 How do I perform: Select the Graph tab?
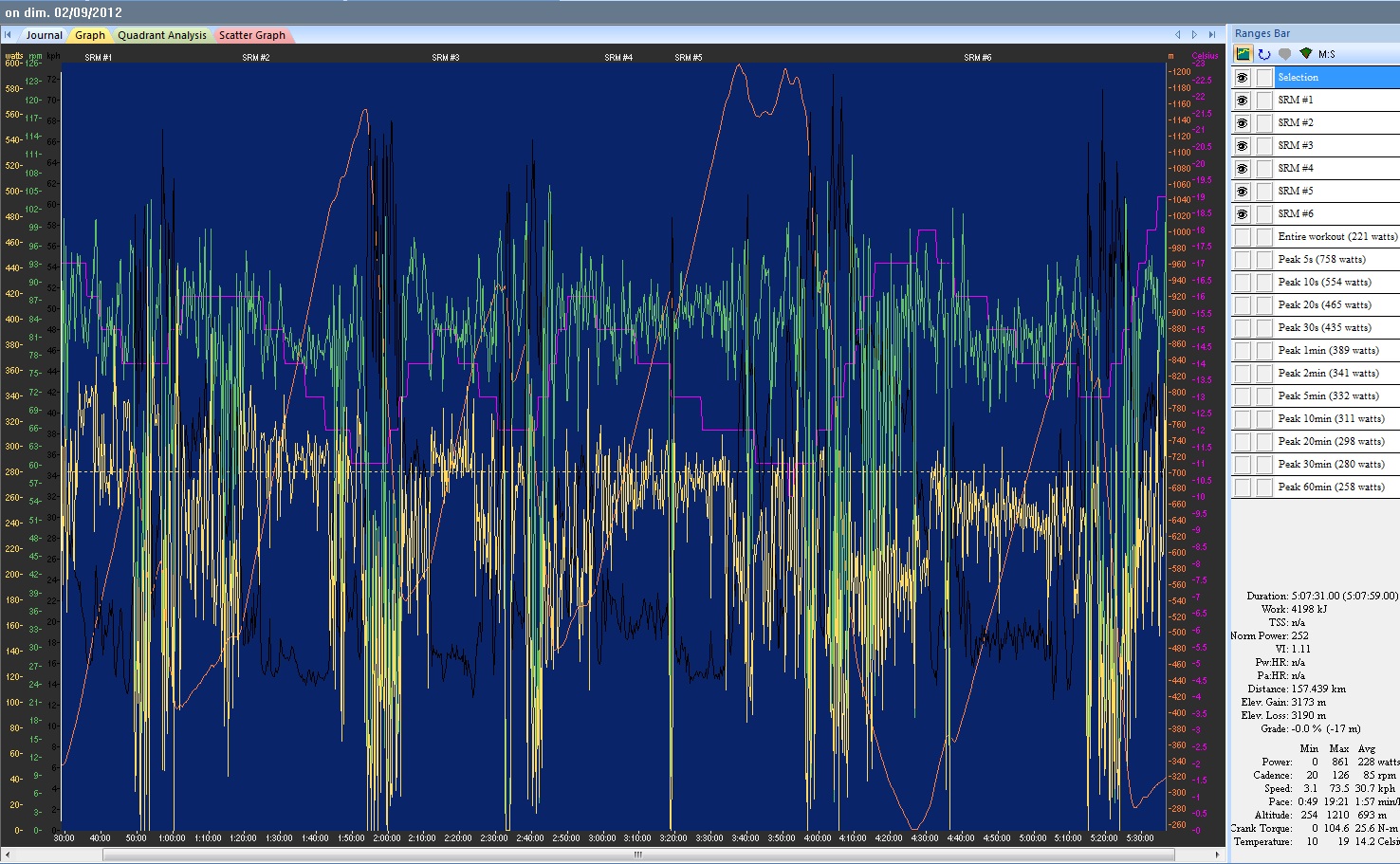[90, 35]
